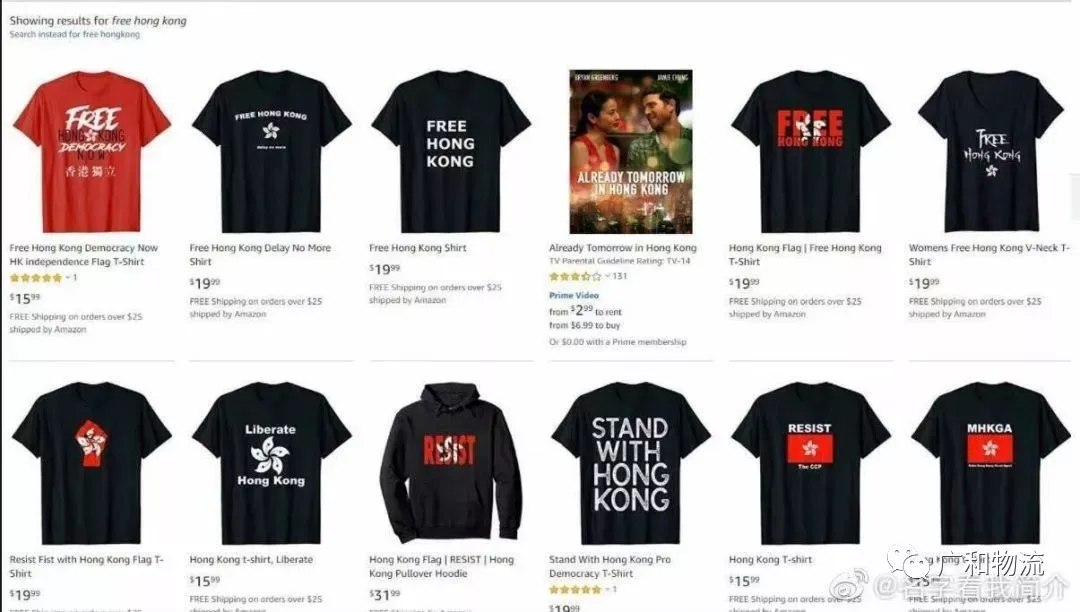Screen dimensions: 1080x612
Task: Click the MHKGA flag shirt thumbnail
Action: 990,463
